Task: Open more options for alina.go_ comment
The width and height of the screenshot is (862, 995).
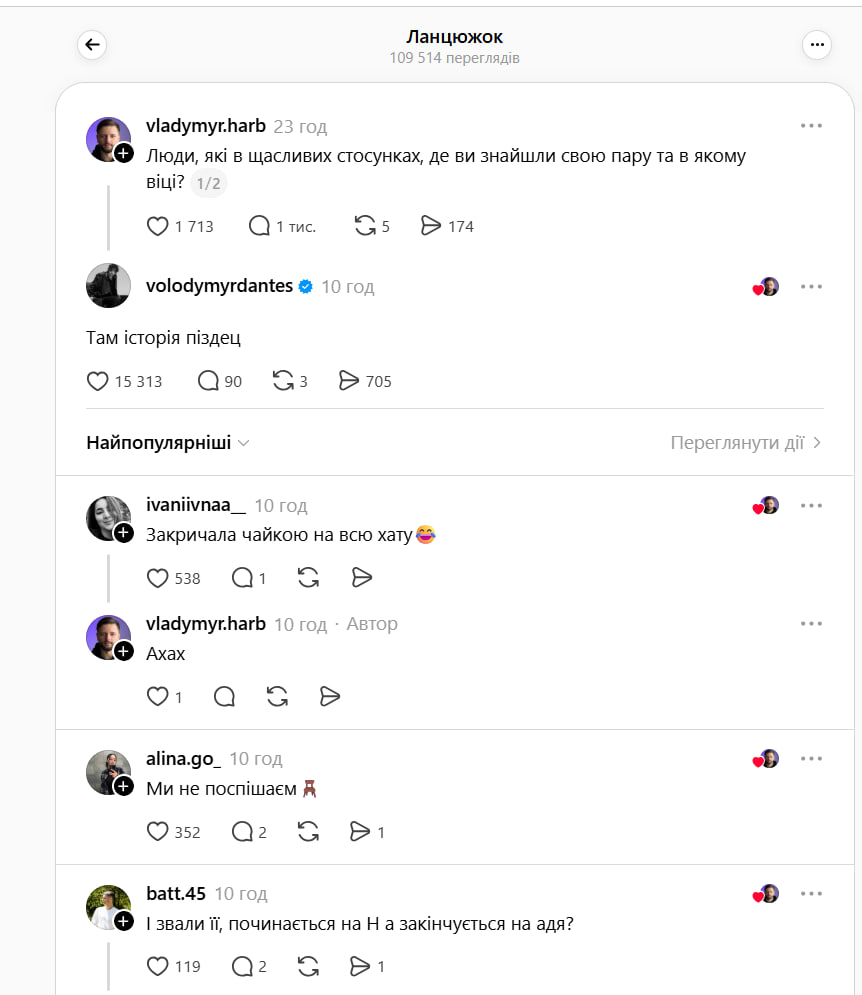Action: 811,759
